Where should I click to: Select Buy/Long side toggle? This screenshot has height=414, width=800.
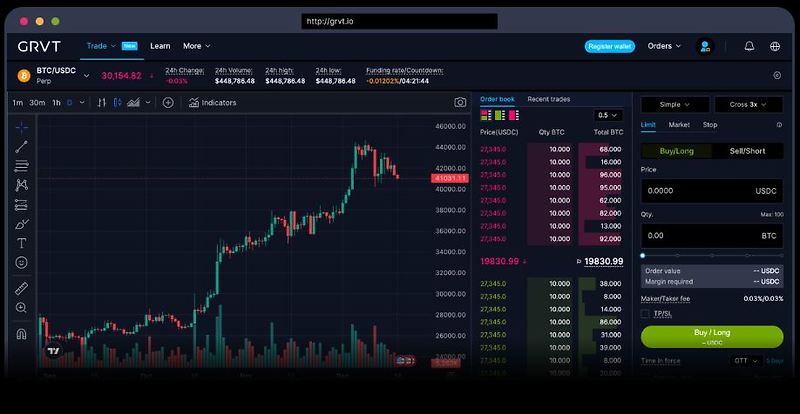point(677,151)
